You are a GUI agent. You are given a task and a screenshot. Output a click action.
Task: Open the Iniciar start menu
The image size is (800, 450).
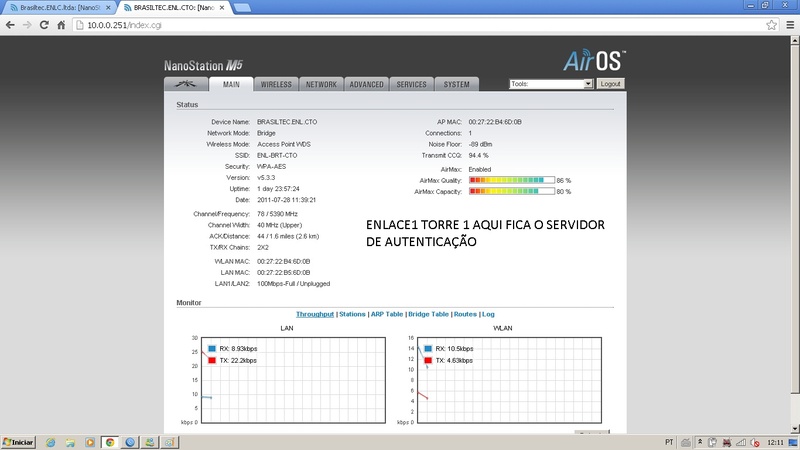pos(18,442)
